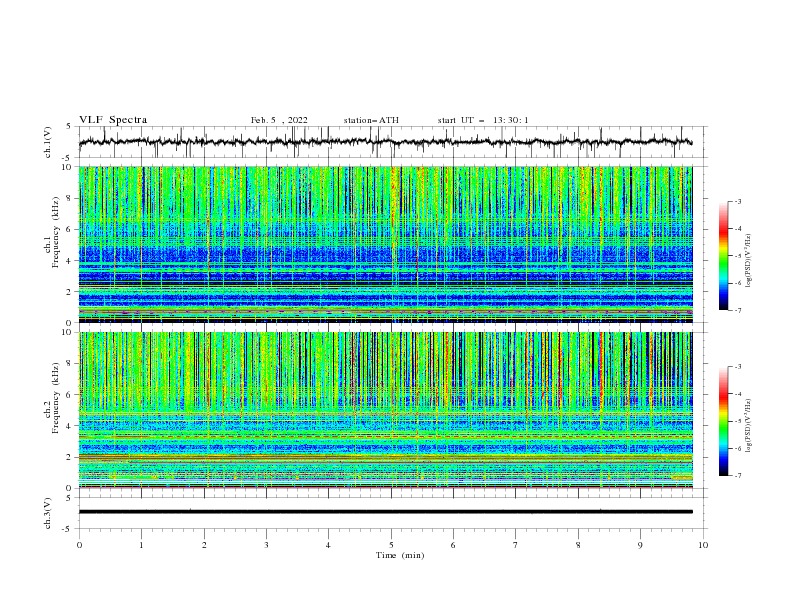Viewport: 792px width, 612px height.
Task: Click the "5" voltage tick of ch.1 waveform
Action: click(68, 126)
